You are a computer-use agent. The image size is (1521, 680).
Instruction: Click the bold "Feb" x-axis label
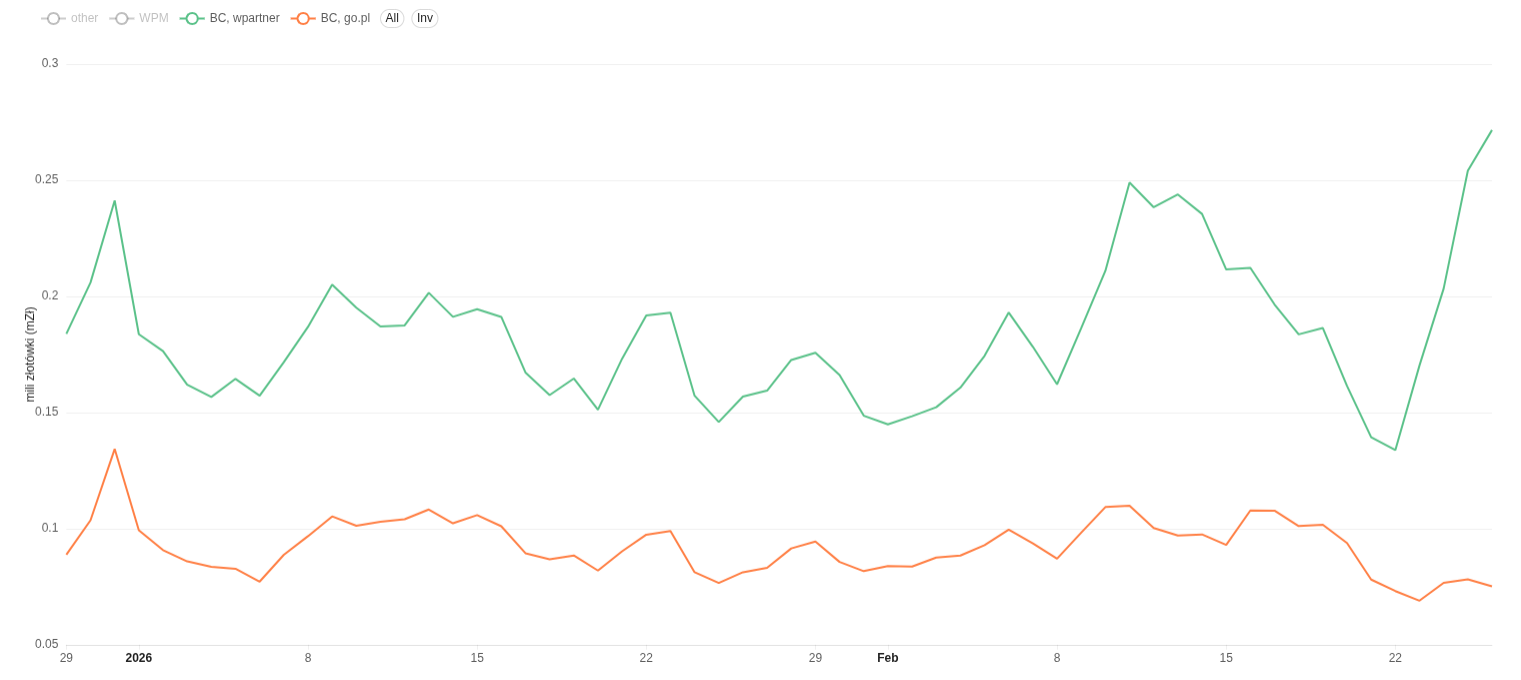[888, 658]
